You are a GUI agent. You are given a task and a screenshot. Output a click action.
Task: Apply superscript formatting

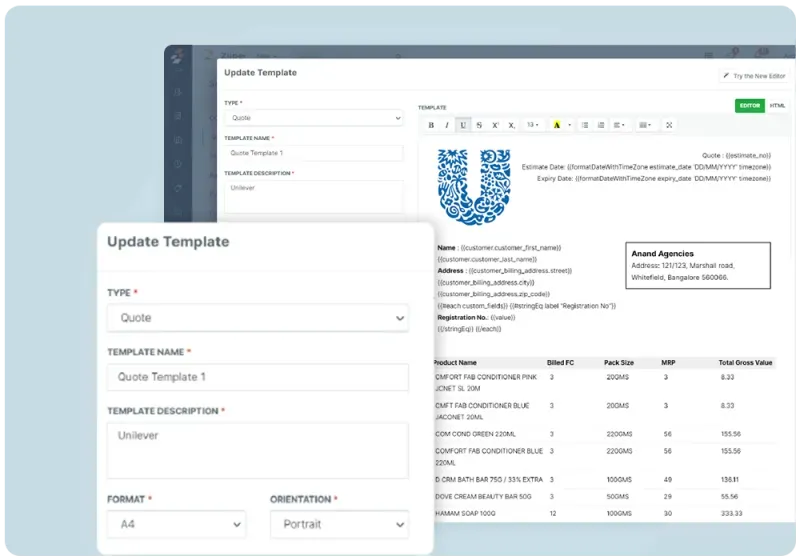(x=495, y=125)
